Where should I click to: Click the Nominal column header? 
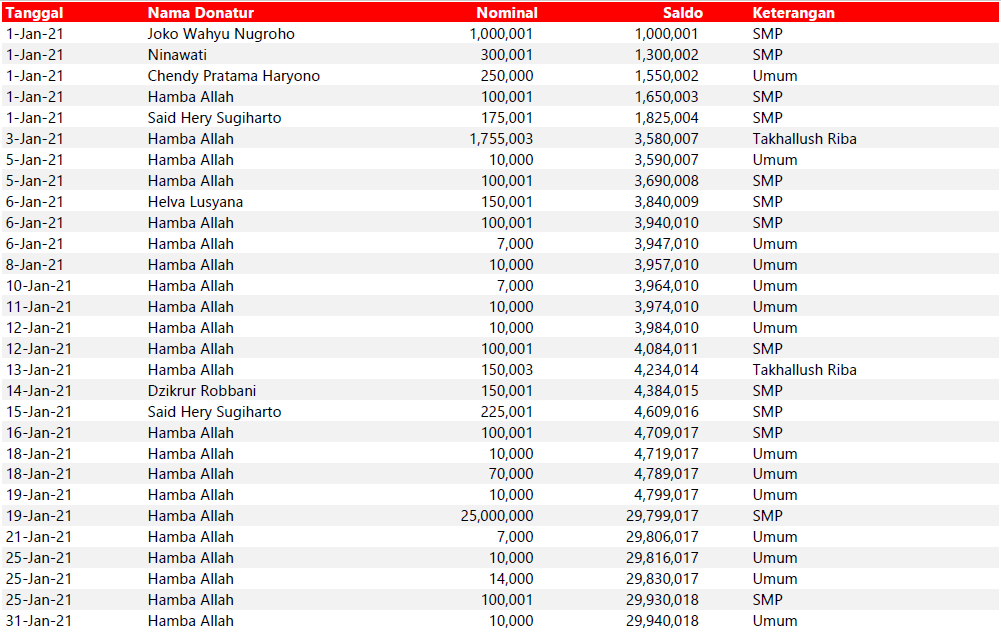(506, 13)
